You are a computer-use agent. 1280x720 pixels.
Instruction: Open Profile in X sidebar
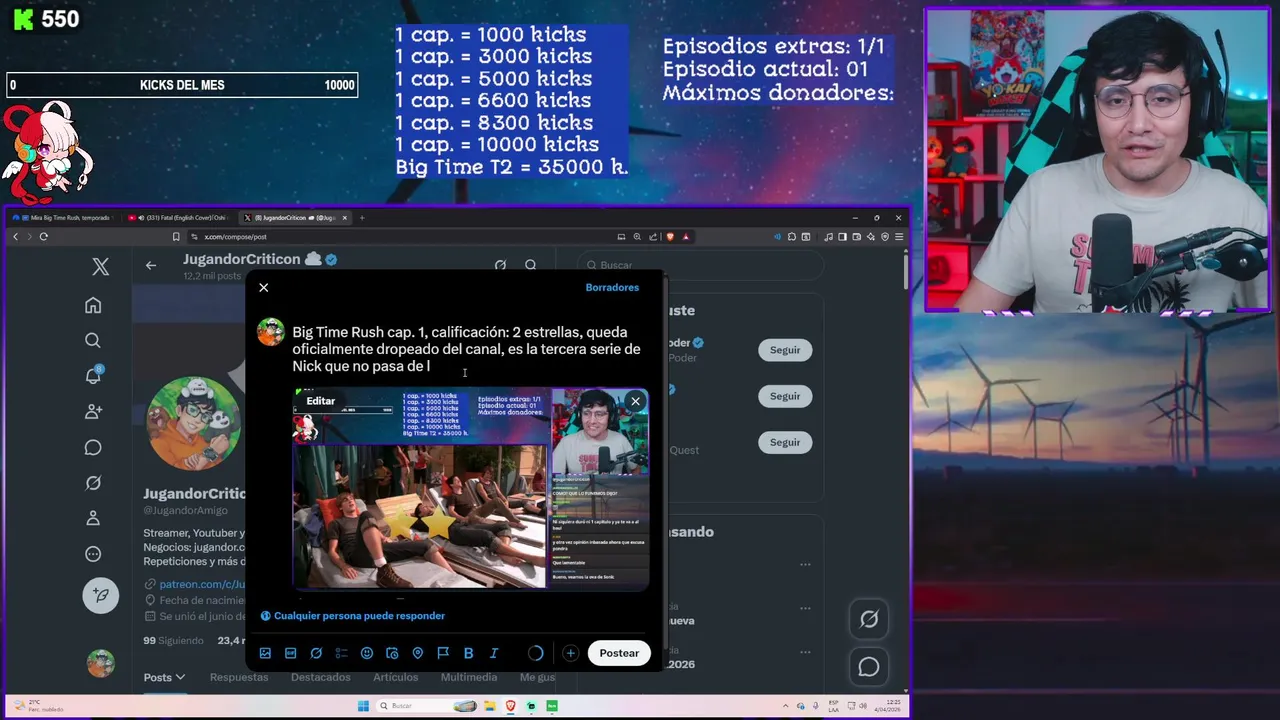93,518
